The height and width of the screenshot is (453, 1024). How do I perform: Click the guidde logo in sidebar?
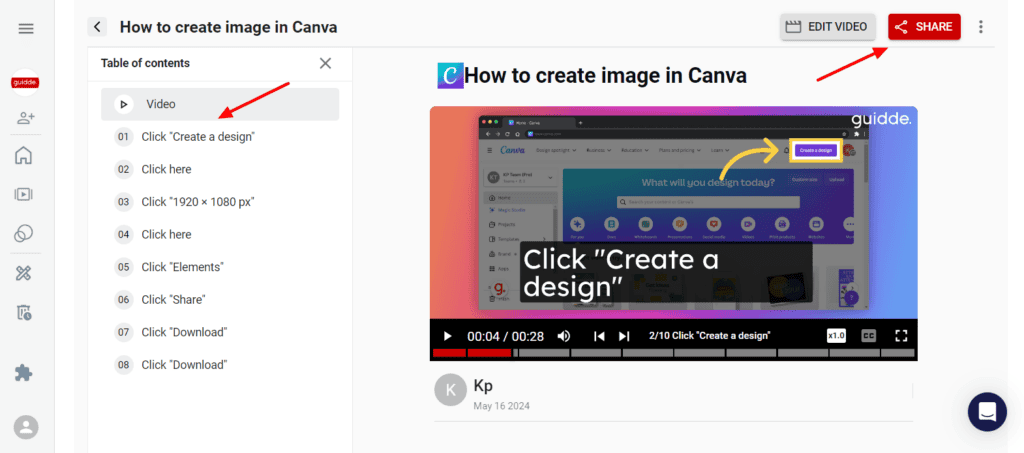(25, 83)
